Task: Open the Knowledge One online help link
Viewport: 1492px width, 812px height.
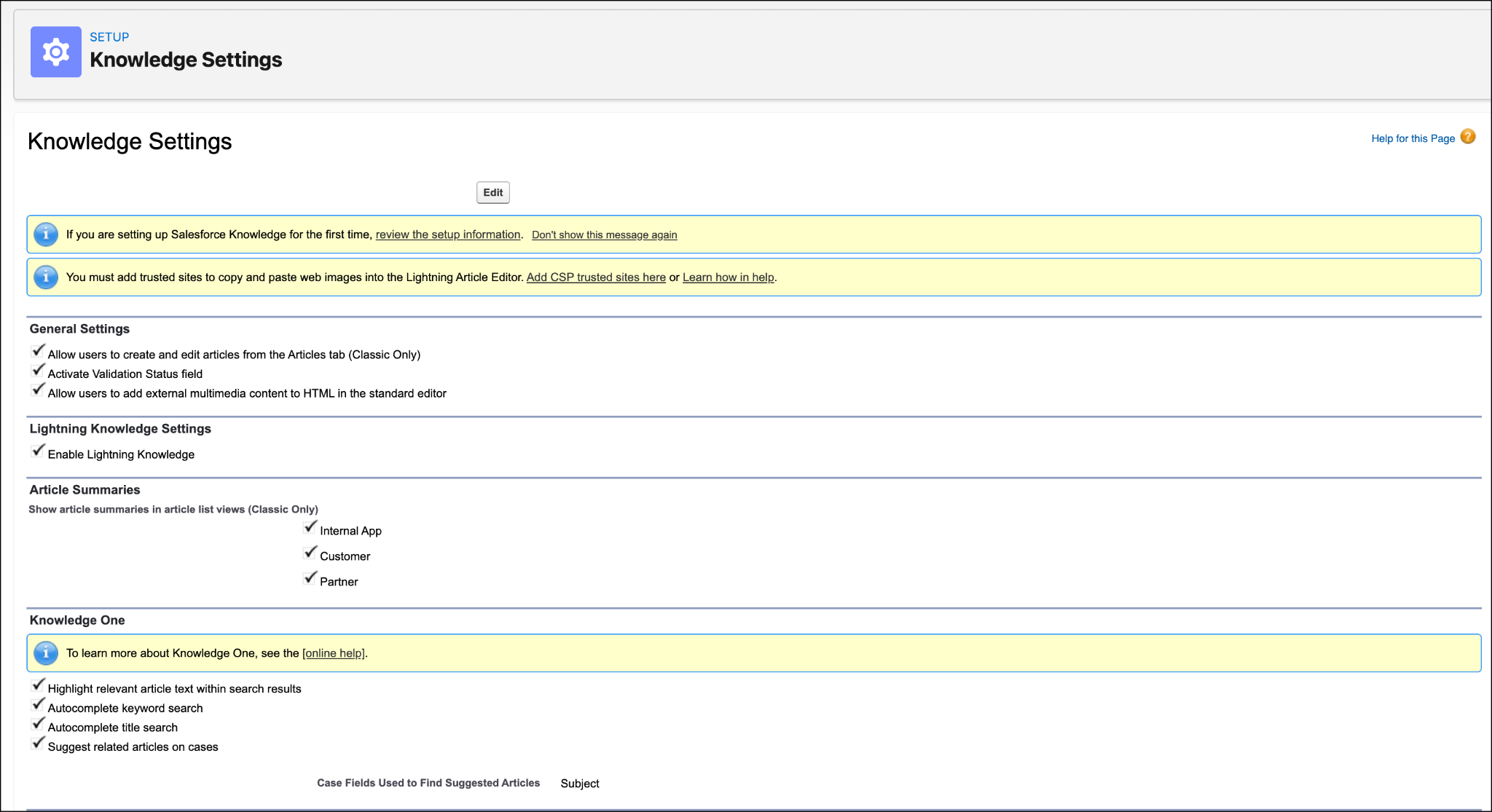Action: point(334,653)
